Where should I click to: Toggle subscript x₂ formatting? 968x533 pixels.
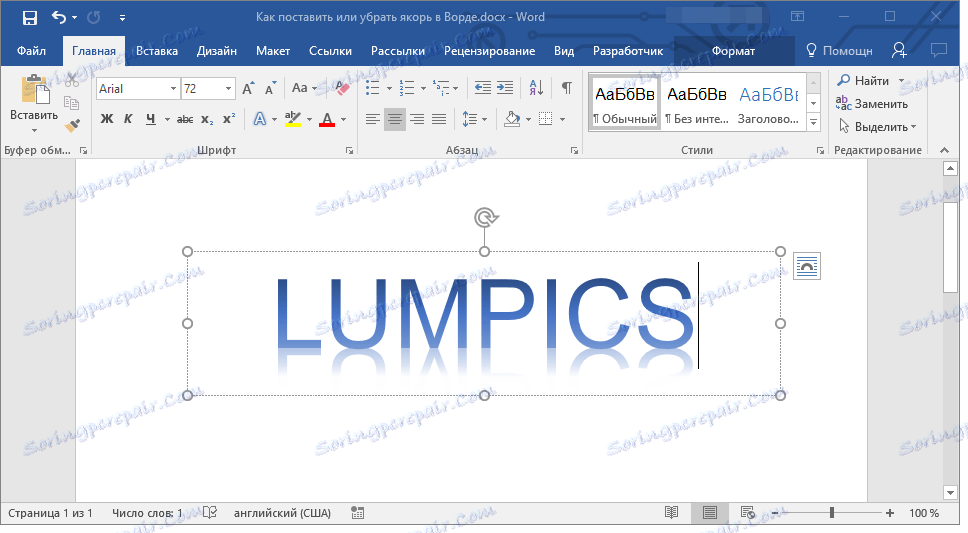point(207,119)
